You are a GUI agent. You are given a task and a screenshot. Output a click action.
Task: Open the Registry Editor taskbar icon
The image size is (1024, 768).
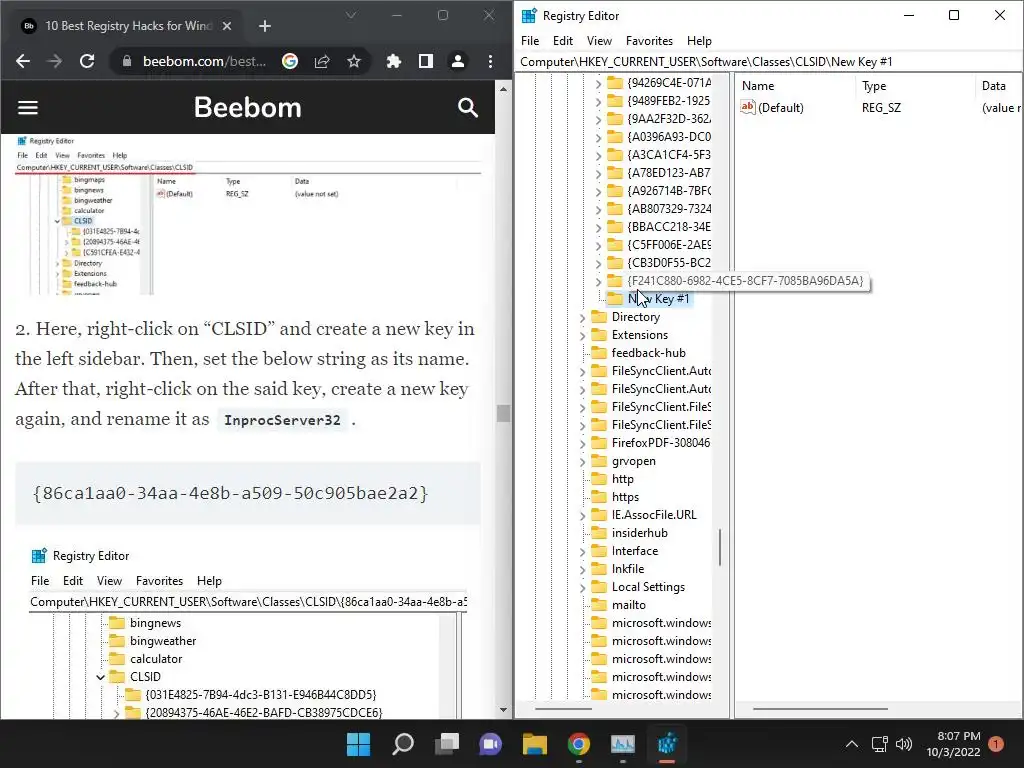pyautogui.click(x=667, y=744)
